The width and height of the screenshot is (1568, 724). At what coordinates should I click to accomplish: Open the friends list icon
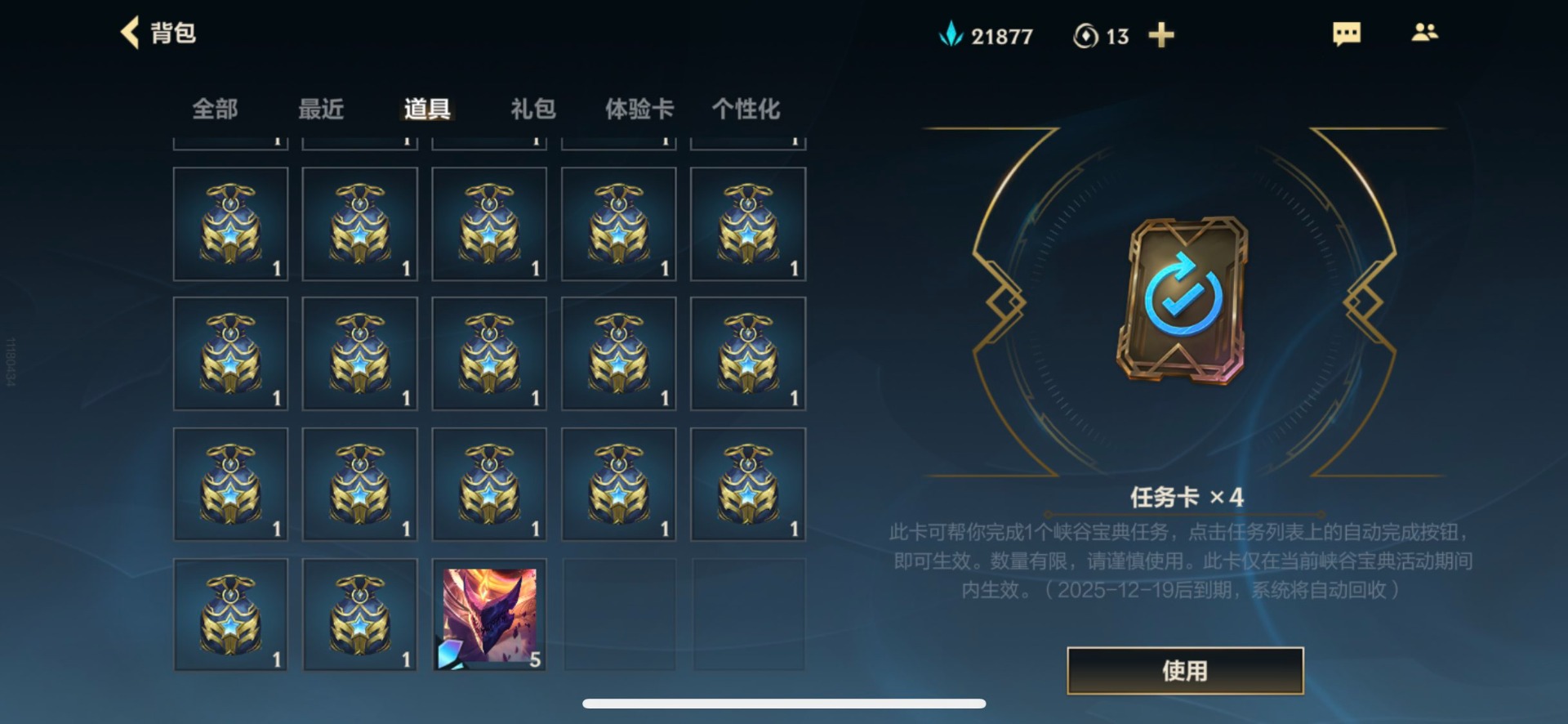click(1424, 32)
